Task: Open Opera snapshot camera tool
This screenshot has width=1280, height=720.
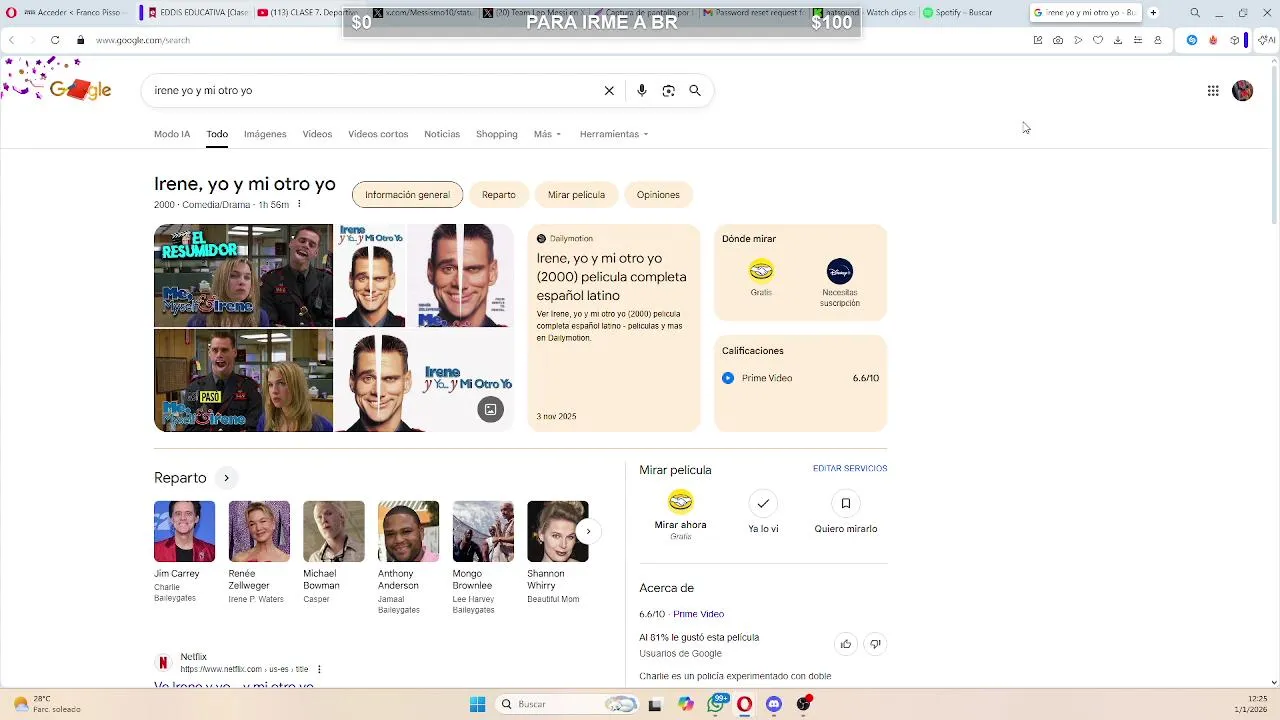Action: tap(1058, 40)
